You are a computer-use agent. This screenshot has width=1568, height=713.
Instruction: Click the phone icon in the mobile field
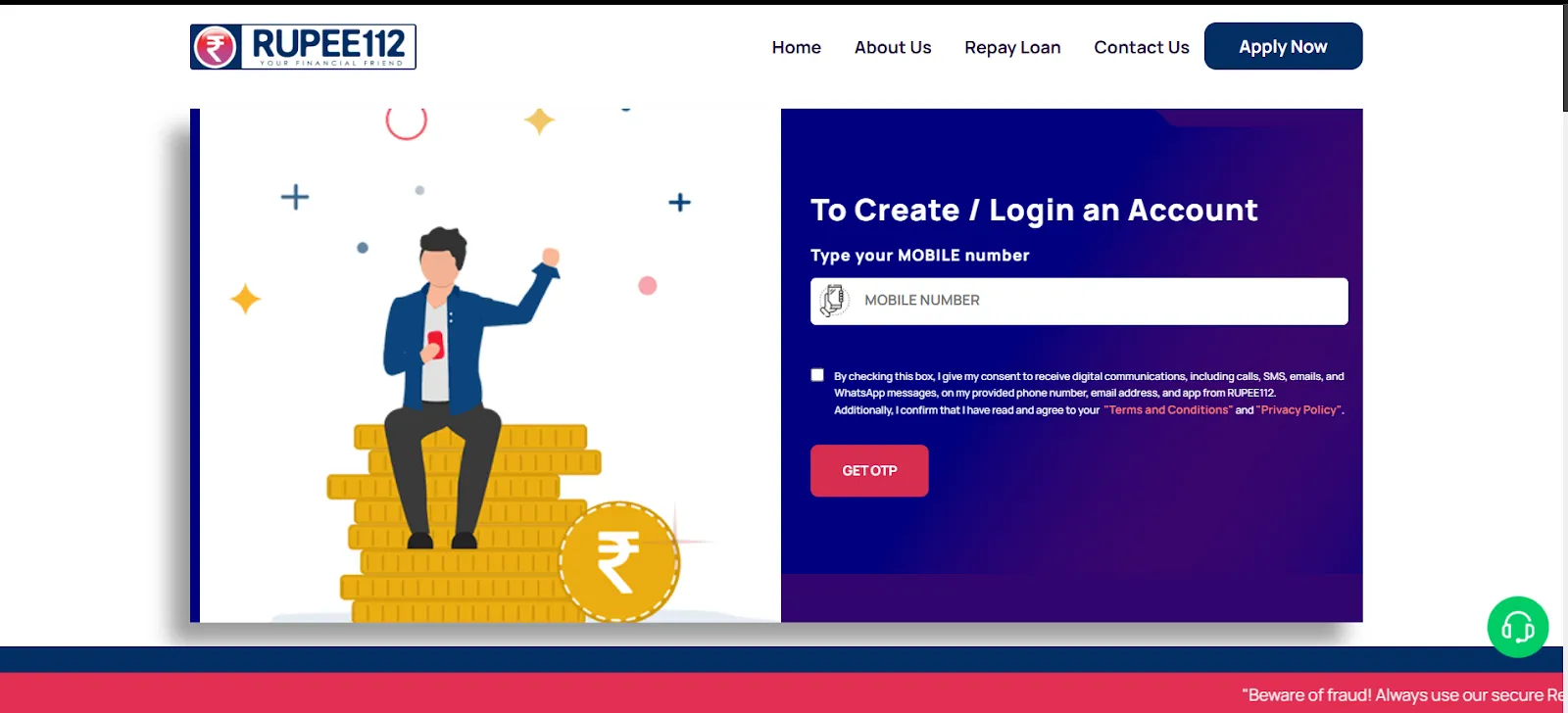pyautogui.click(x=833, y=301)
